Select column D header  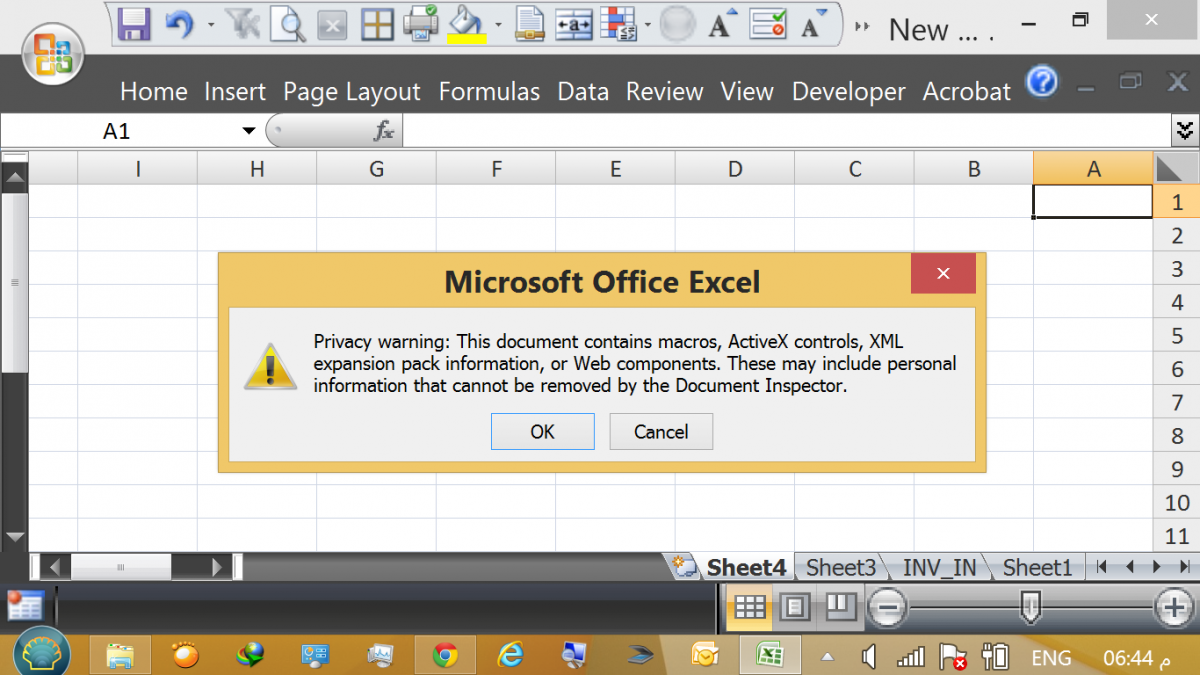click(735, 169)
